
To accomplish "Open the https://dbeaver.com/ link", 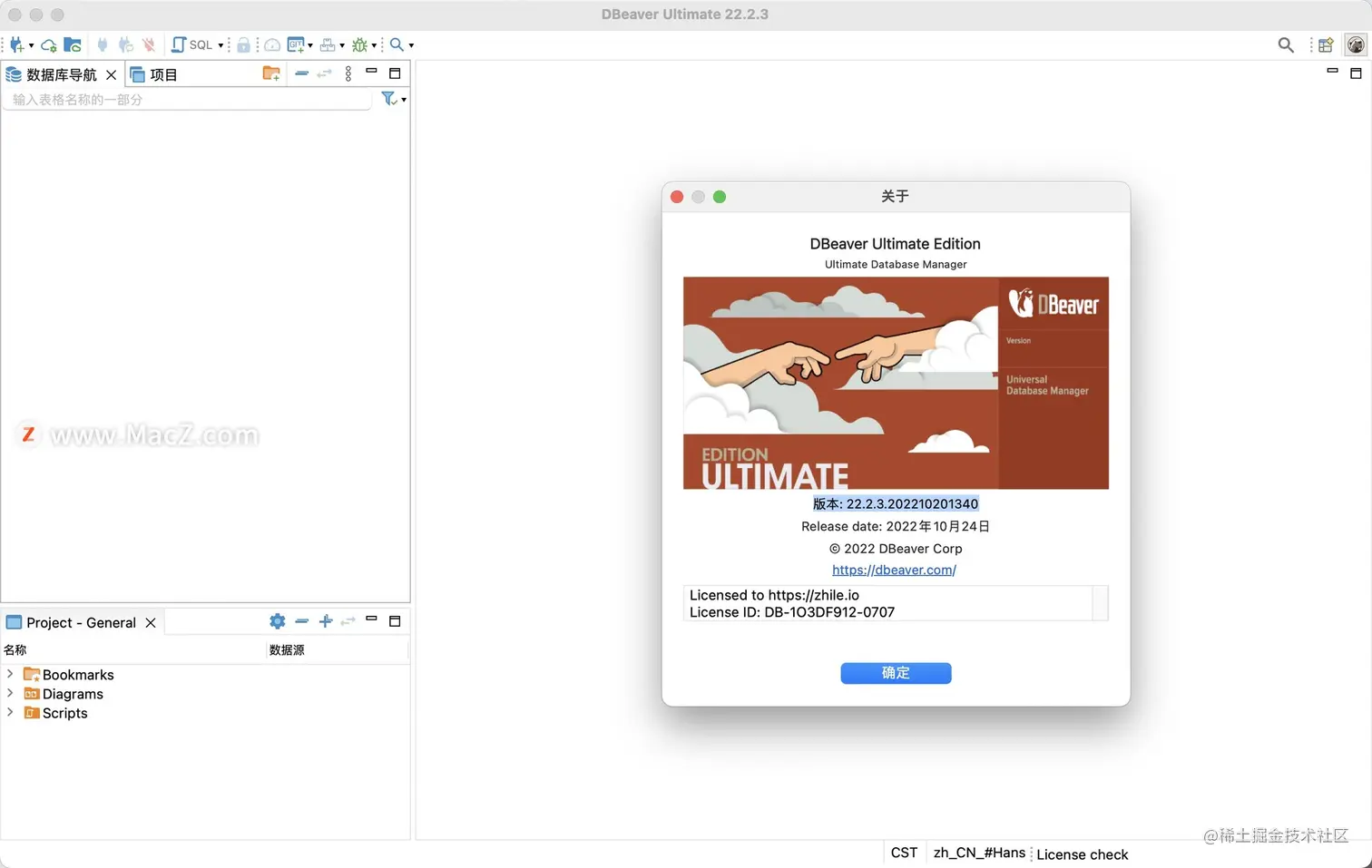I will (895, 570).
